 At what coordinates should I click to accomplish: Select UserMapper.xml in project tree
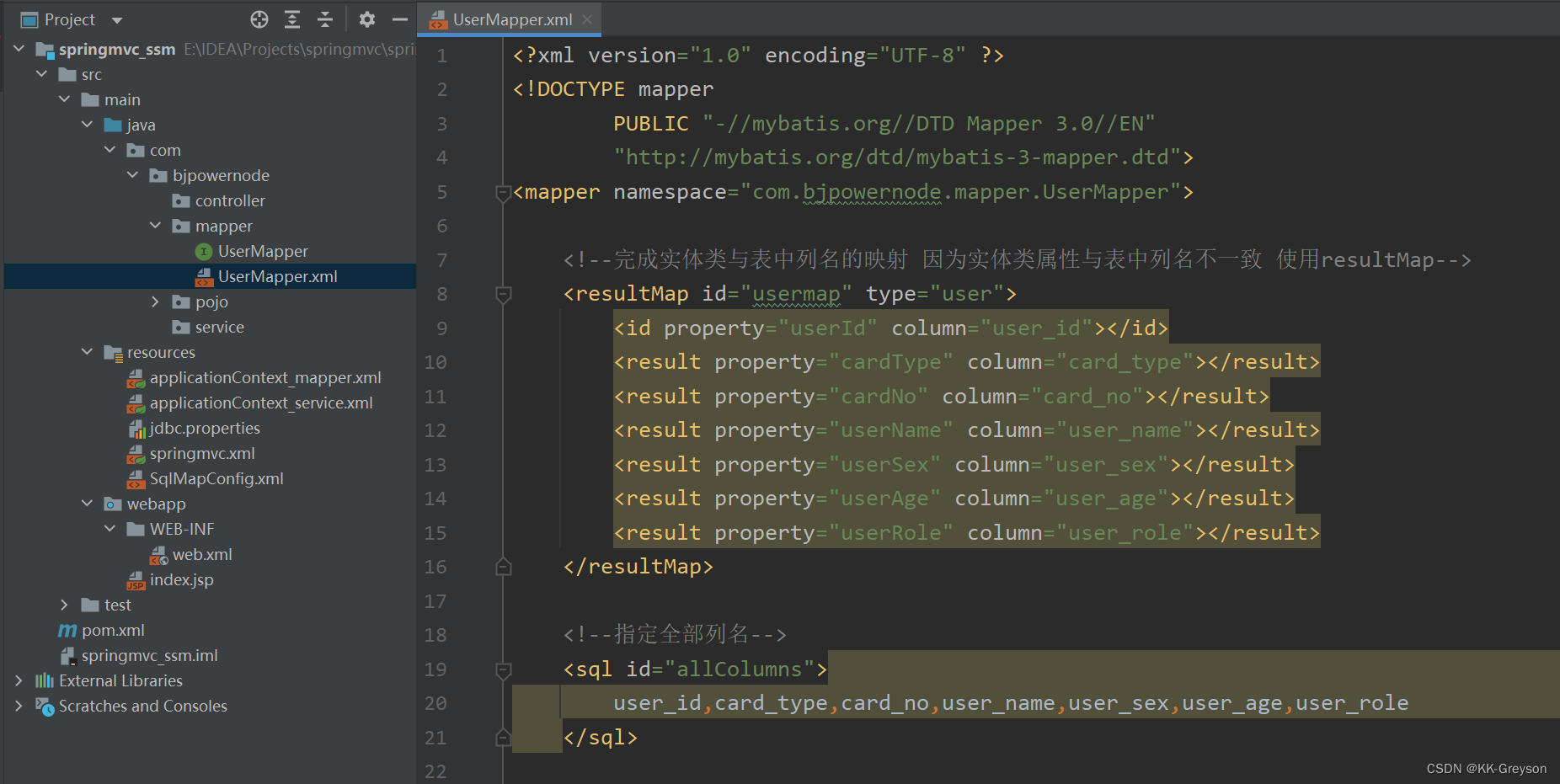277,276
